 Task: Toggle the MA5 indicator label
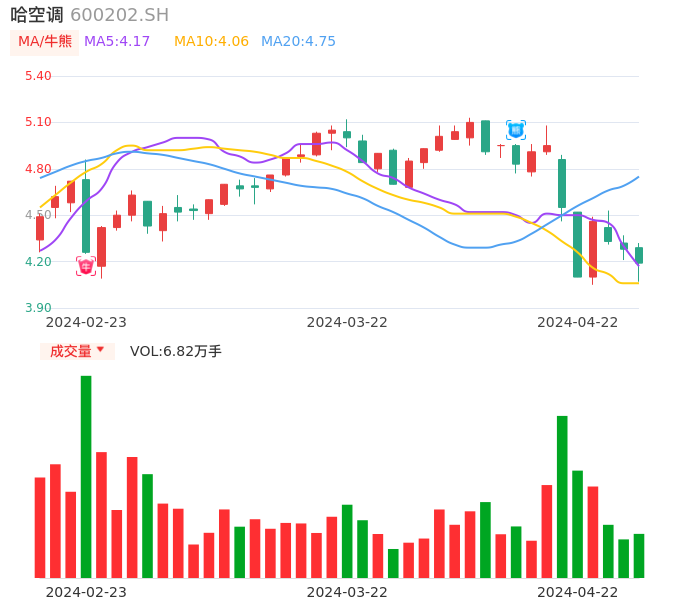pos(117,41)
